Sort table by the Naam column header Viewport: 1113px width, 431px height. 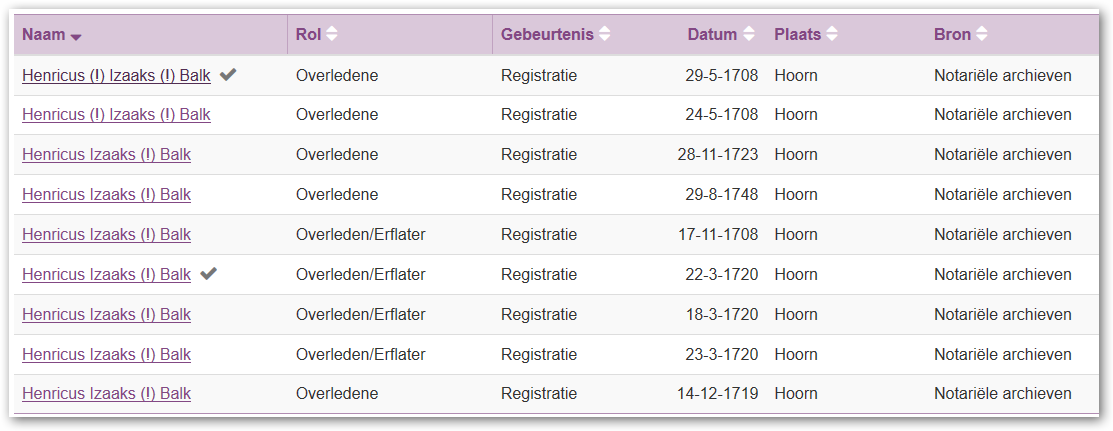click(x=44, y=34)
